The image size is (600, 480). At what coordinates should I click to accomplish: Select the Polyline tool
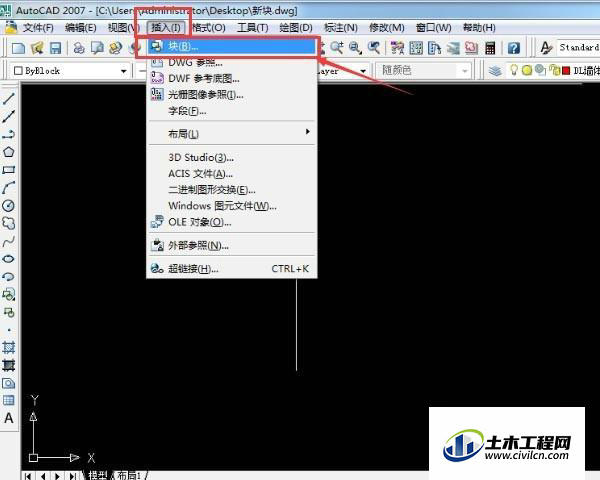point(8,134)
